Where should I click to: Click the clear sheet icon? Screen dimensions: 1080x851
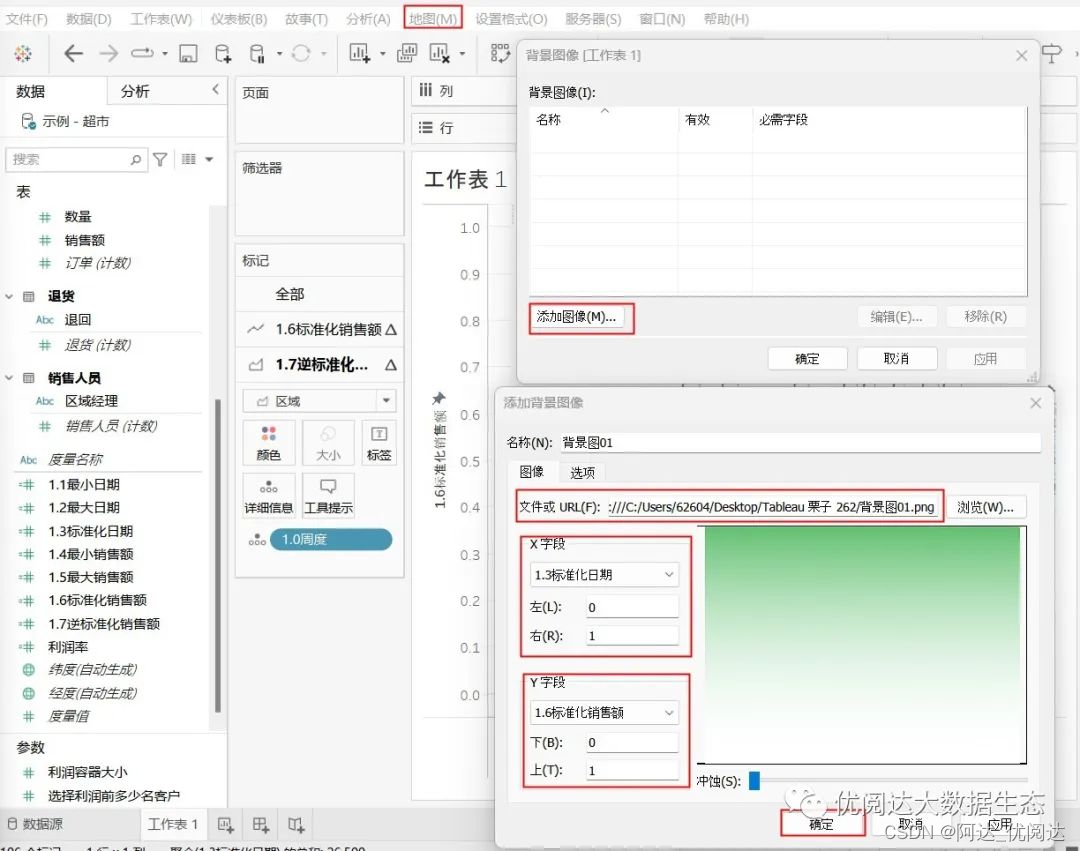tap(439, 53)
